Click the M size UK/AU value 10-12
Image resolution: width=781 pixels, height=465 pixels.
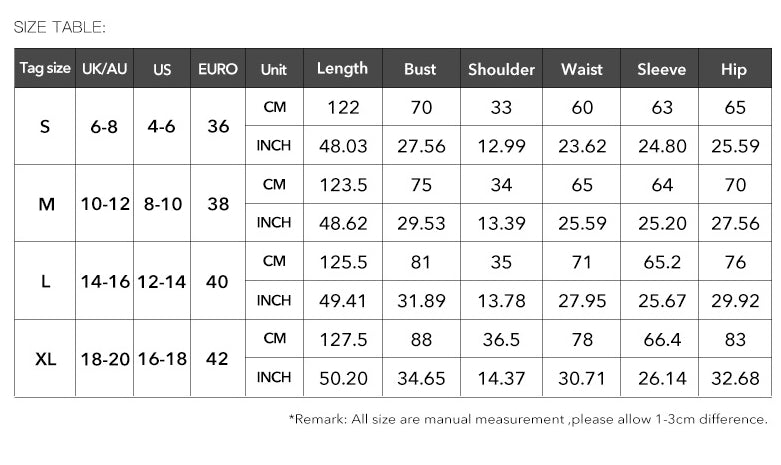(105, 204)
